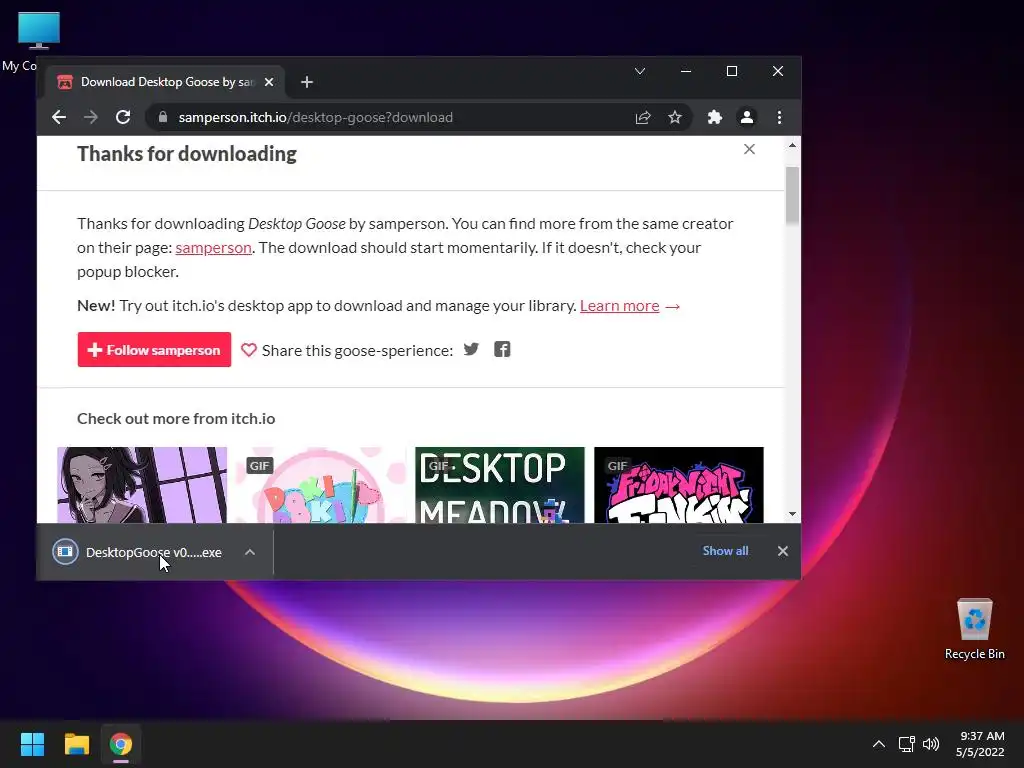
Task: Open Chrome's three-dot menu
Action: click(779, 118)
